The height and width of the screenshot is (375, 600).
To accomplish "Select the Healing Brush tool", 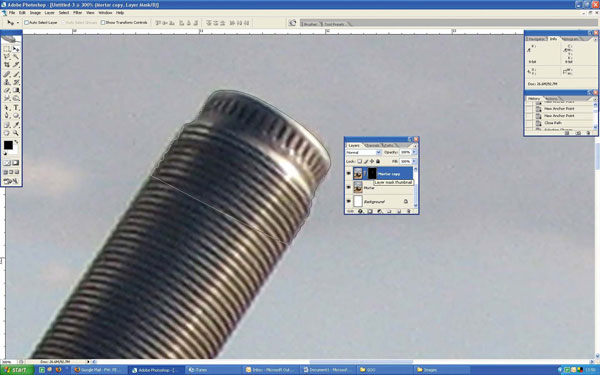I will point(7,74).
